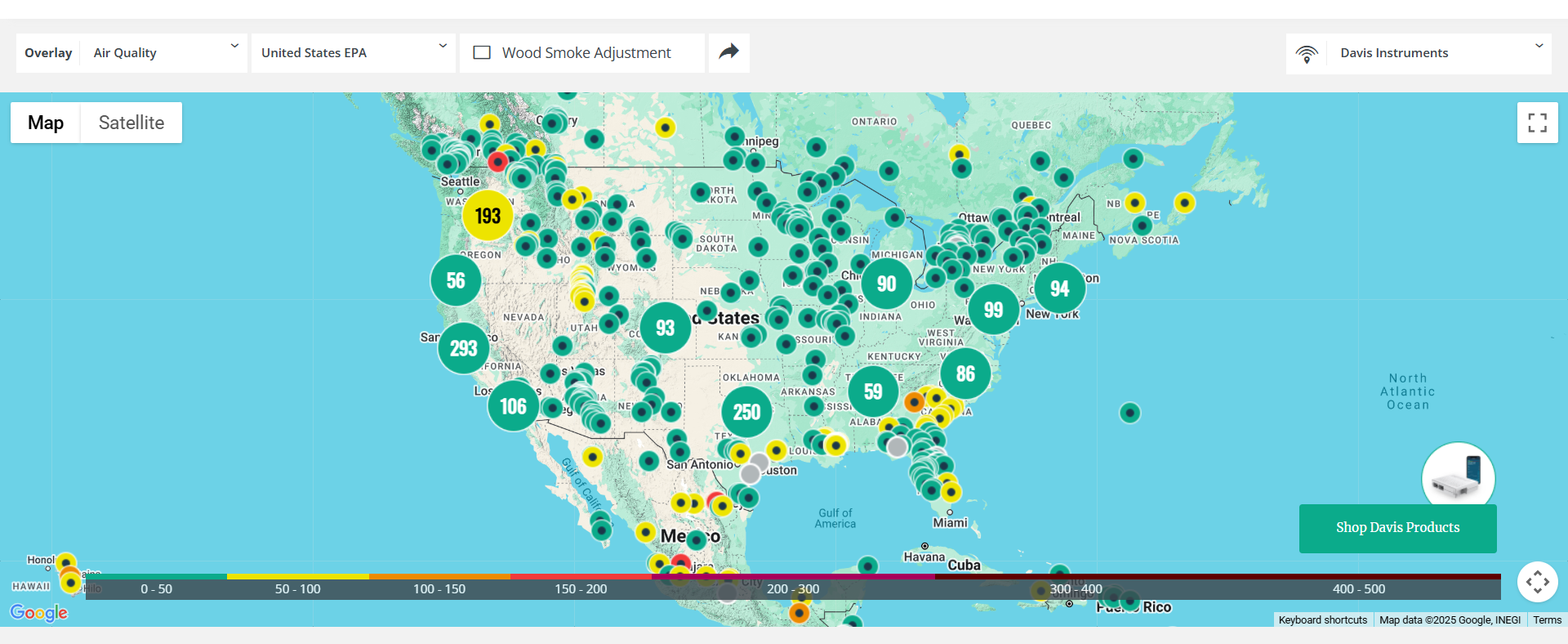Click the 100 - 150 orange legend segment
1568x644 pixels.
[x=439, y=587]
